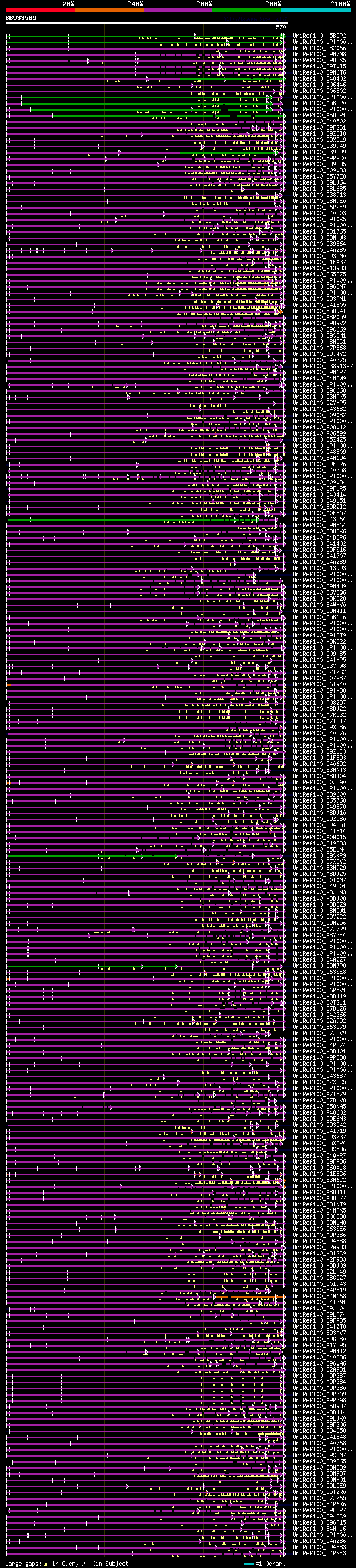Click hit label UniRef100_Q43682

[x=319, y=409]
